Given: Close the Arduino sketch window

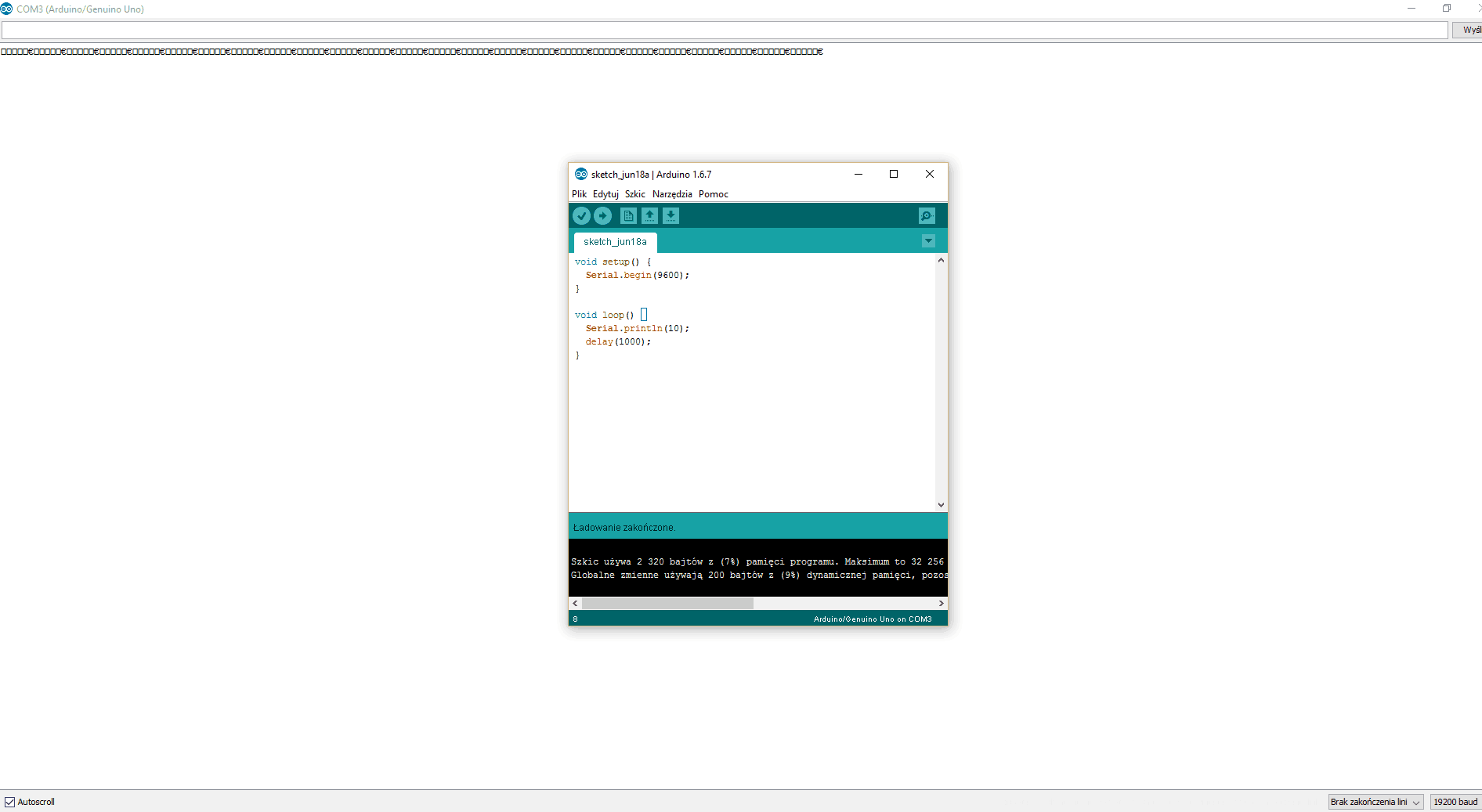Looking at the screenshot, I should 930,174.
